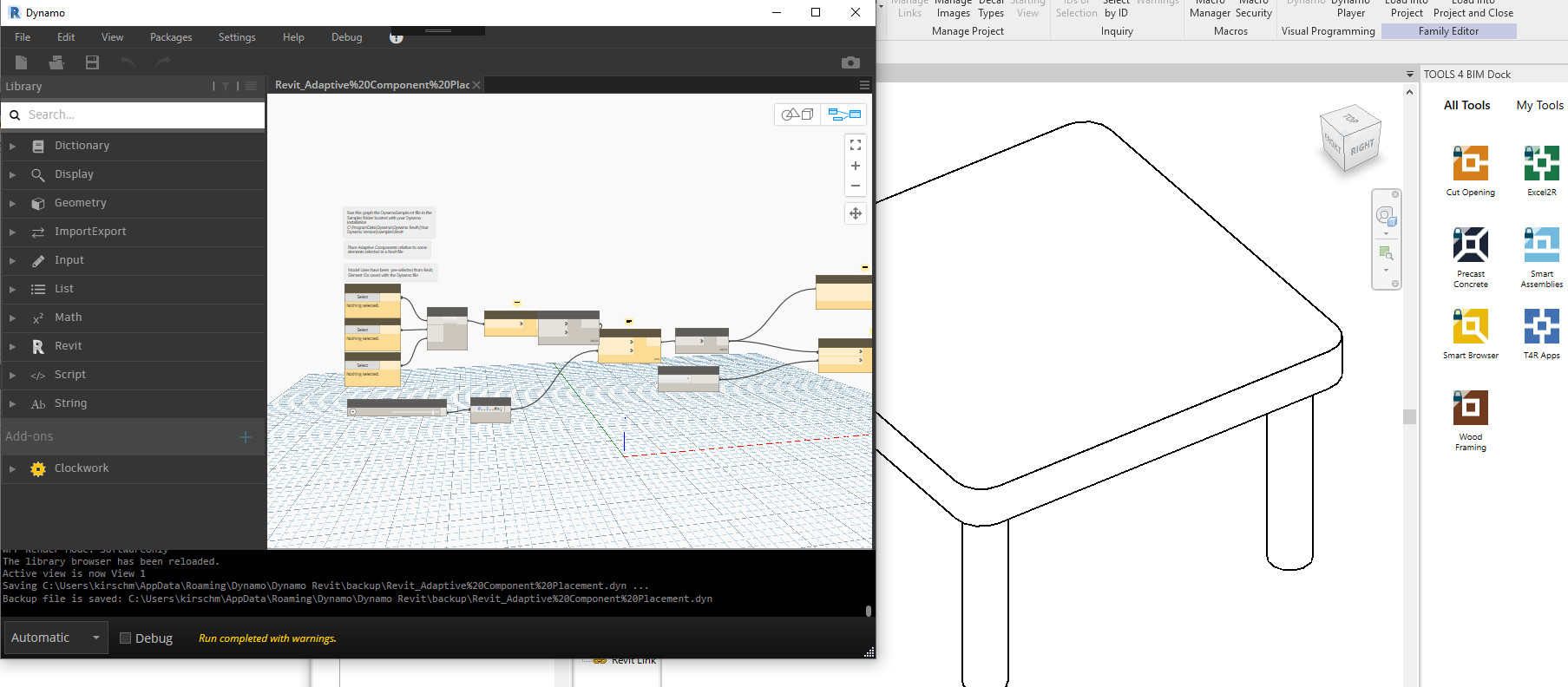Open the Automatic run mode dropdown
The height and width of the screenshot is (687, 1568).
click(x=56, y=638)
